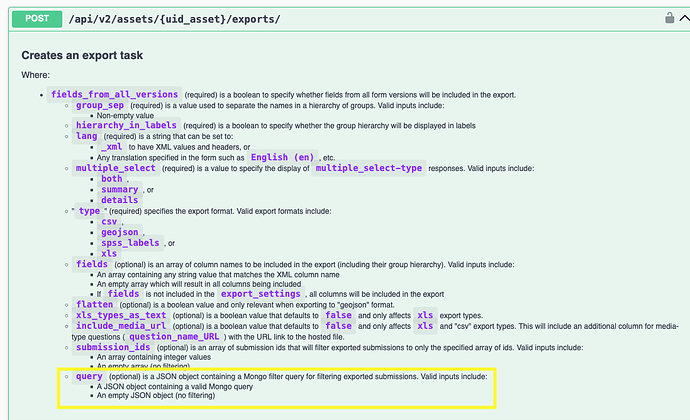Click the highlighted query parameter tag
Viewport: 690px width, 420px height.
(89, 376)
